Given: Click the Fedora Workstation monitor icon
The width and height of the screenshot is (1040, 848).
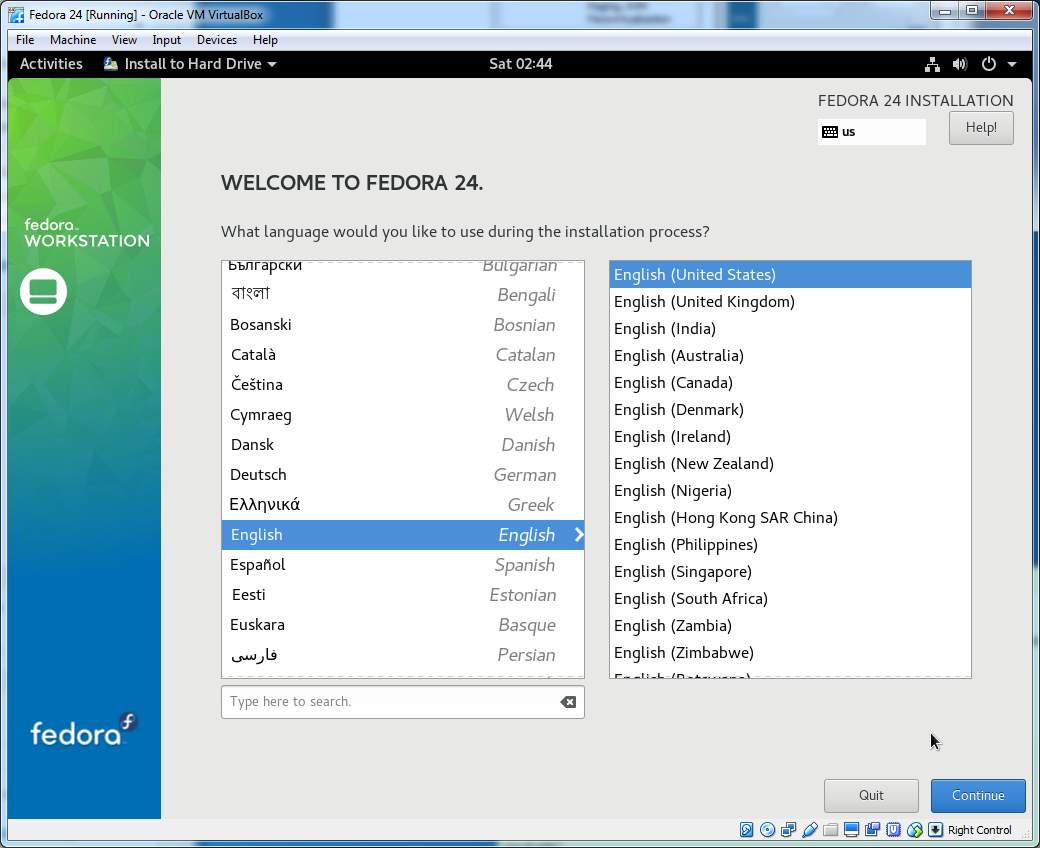Looking at the screenshot, I should pos(43,291).
